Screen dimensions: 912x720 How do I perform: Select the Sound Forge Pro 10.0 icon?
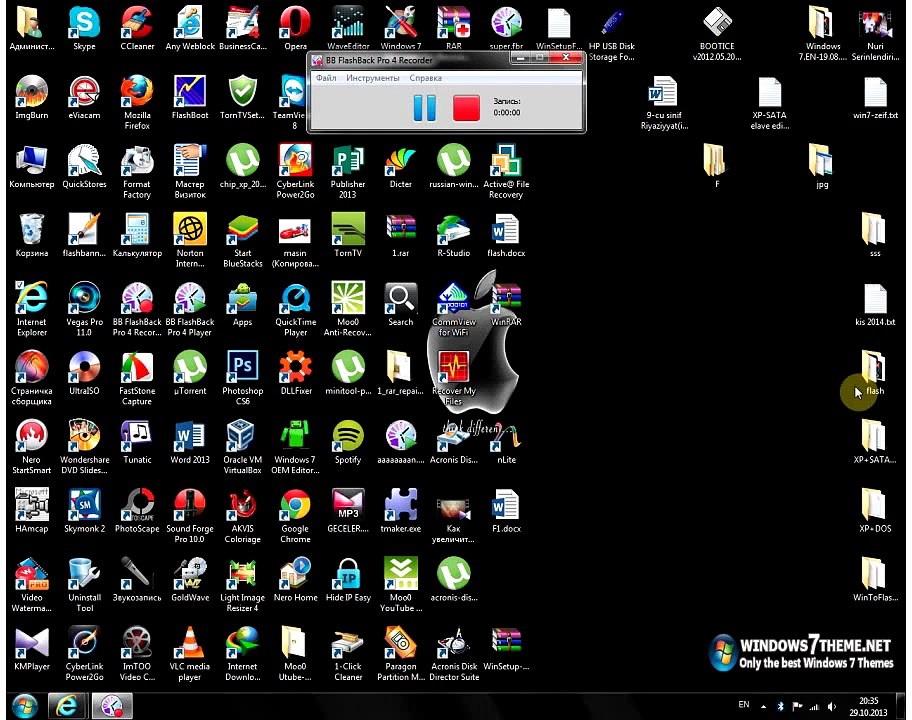[x=190, y=515]
